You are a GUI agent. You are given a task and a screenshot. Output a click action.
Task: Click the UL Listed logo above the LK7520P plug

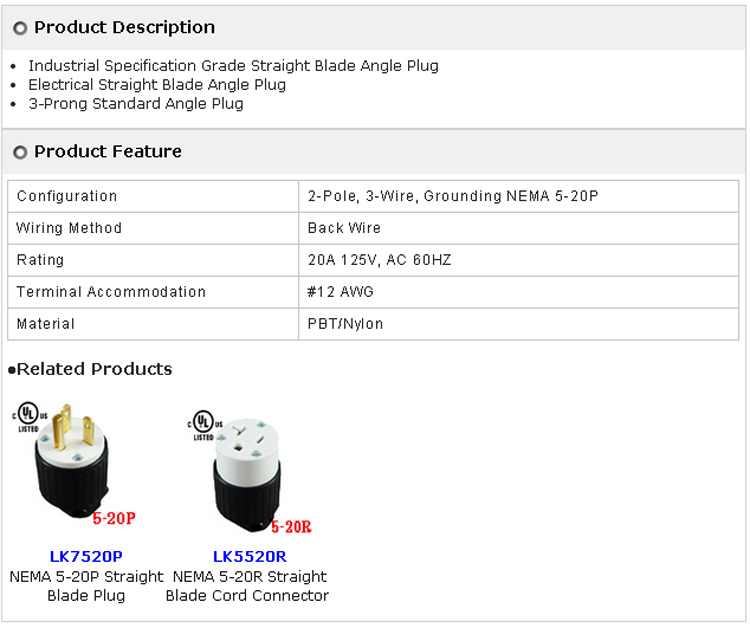coord(27,416)
